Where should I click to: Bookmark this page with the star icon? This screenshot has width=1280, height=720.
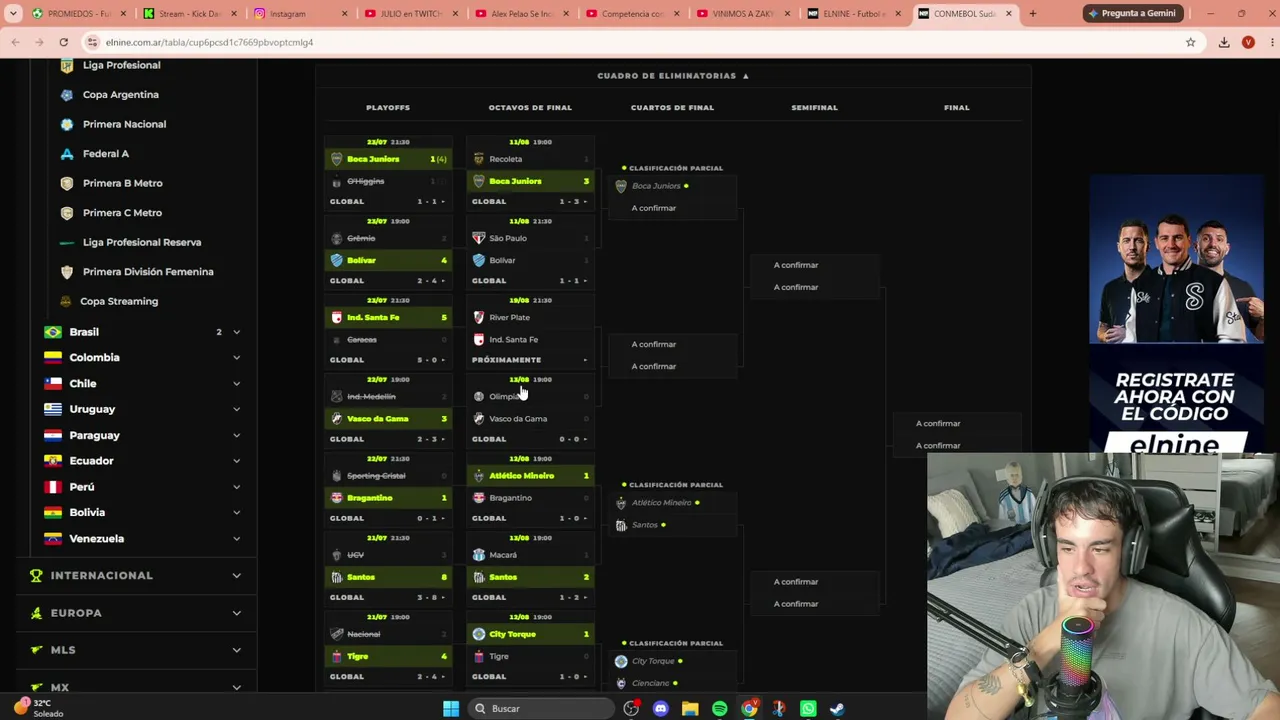[x=1190, y=42]
